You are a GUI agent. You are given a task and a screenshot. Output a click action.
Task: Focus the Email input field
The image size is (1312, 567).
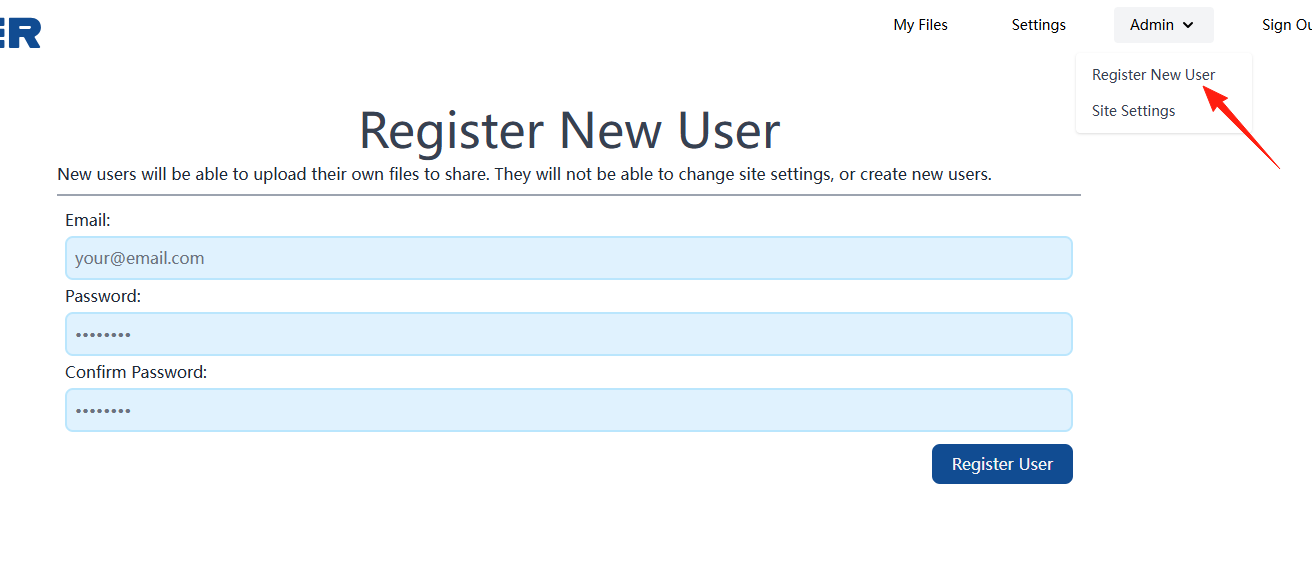point(569,258)
